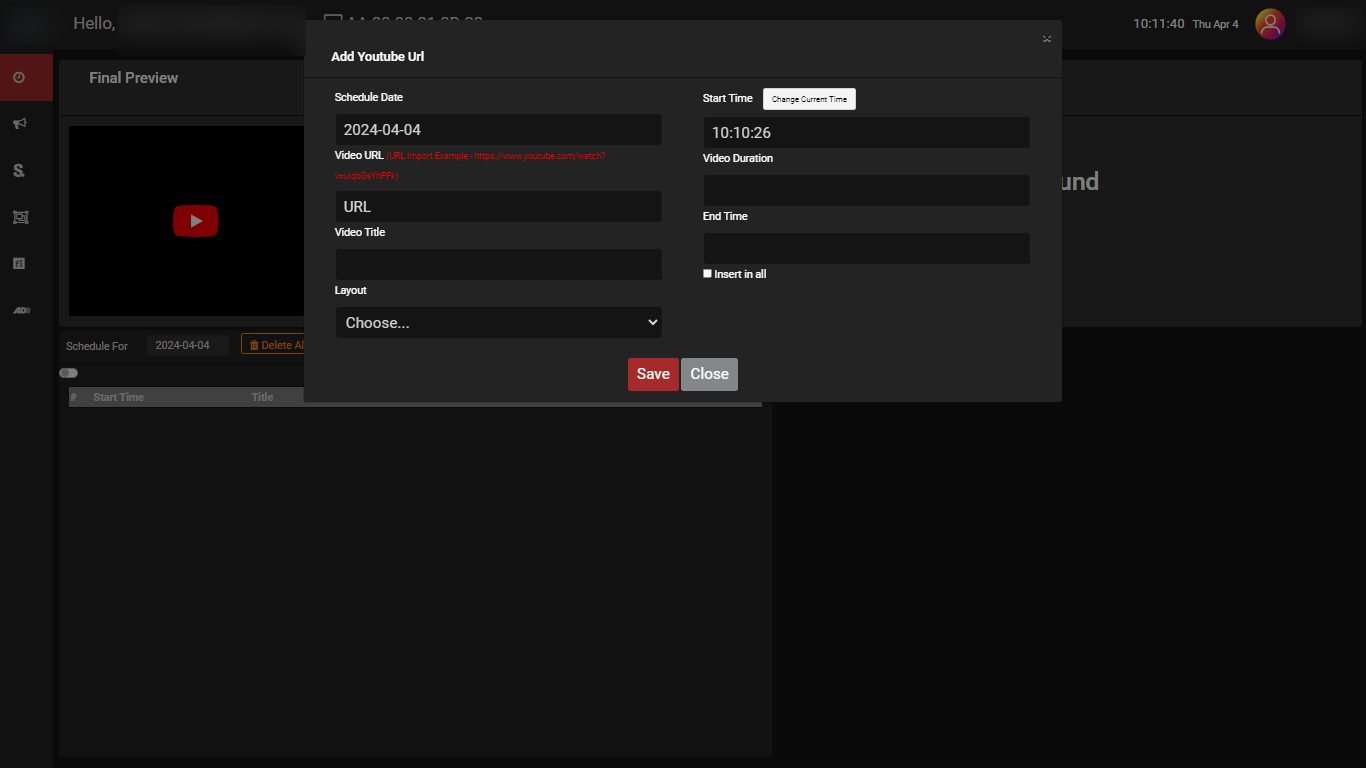Click the user profile avatar
The image size is (1366, 768).
coord(1270,24)
